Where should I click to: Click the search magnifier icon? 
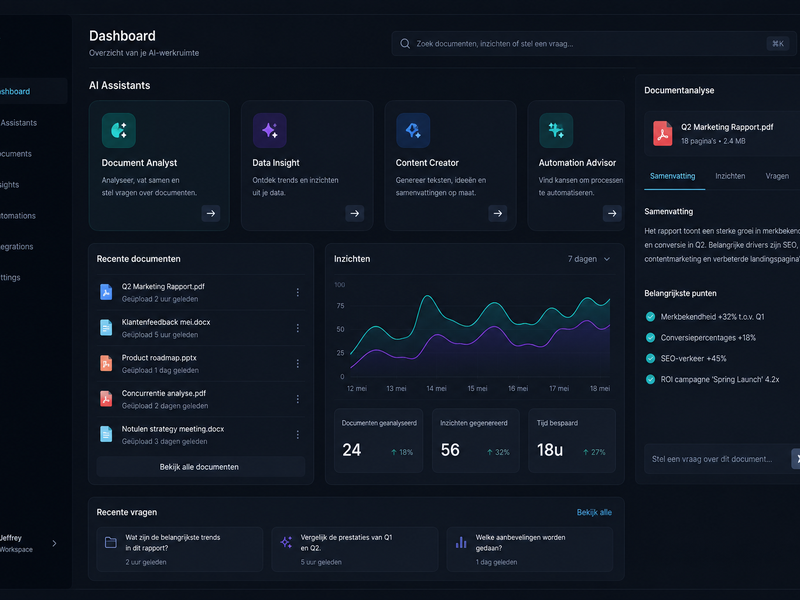tap(405, 44)
